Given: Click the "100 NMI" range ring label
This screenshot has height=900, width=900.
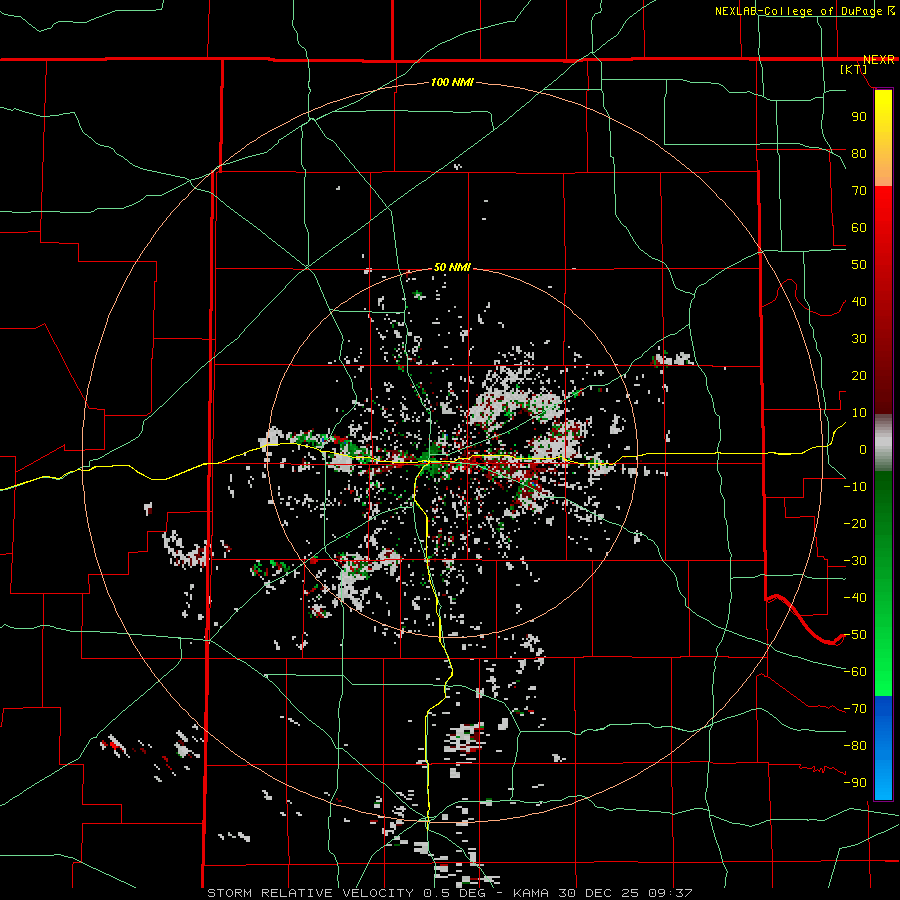Looking at the screenshot, I should tap(452, 83).
